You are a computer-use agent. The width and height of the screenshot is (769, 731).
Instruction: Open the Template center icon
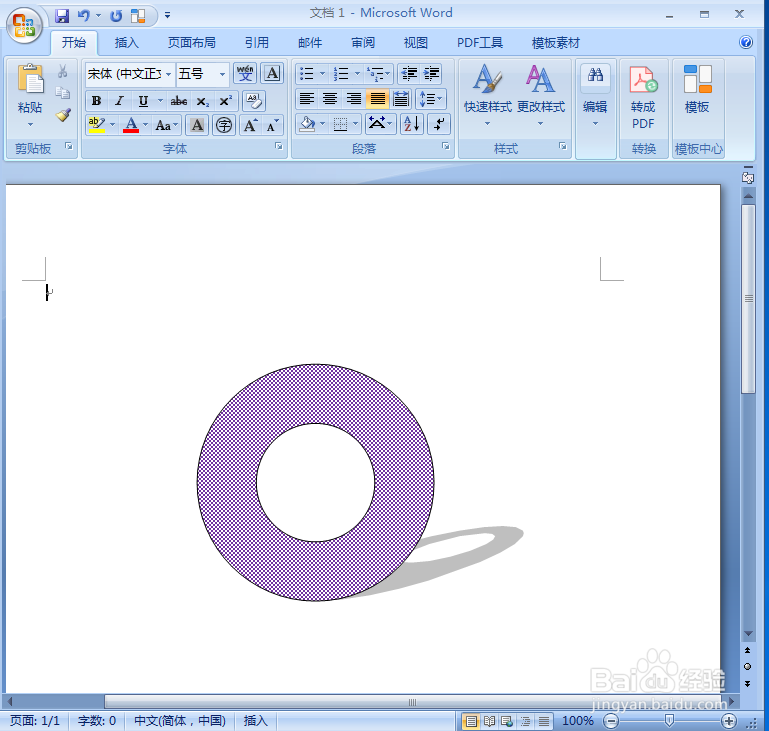697,79
